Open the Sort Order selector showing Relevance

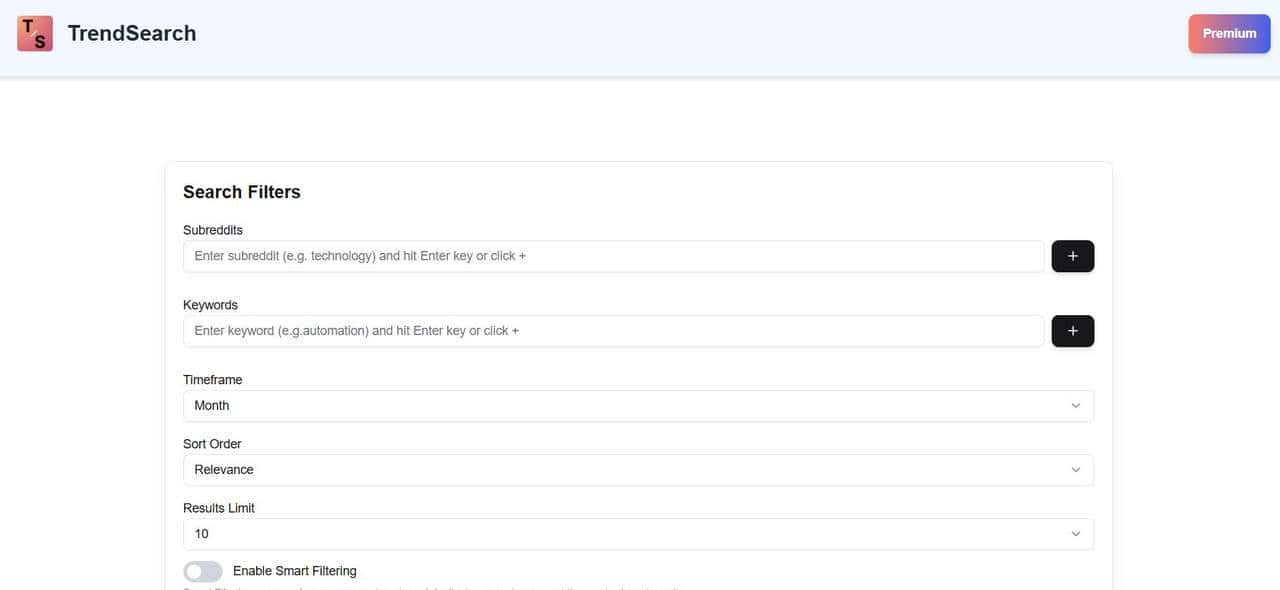(x=638, y=469)
